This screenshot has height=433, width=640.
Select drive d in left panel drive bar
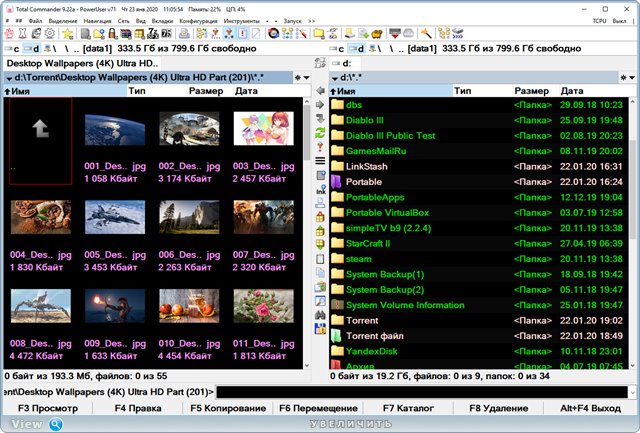coord(32,49)
